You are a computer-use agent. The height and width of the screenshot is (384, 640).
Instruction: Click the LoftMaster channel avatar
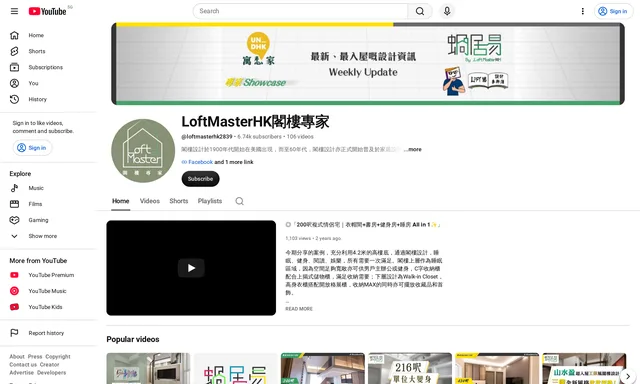point(143,151)
